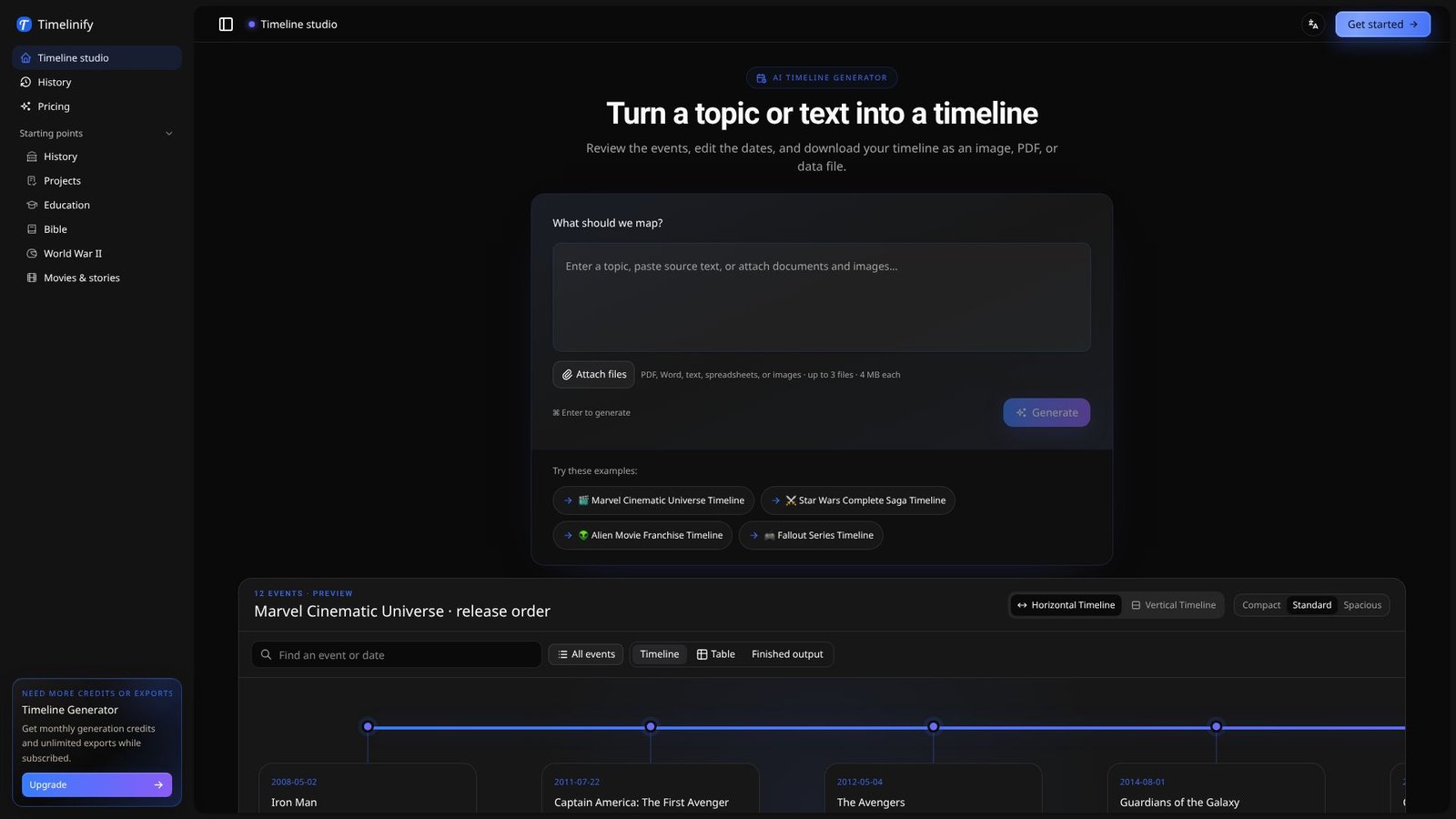This screenshot has height=819, width=1456.
Task: Switch to Horizontal Timeline layout
Action: [1066, 605]
